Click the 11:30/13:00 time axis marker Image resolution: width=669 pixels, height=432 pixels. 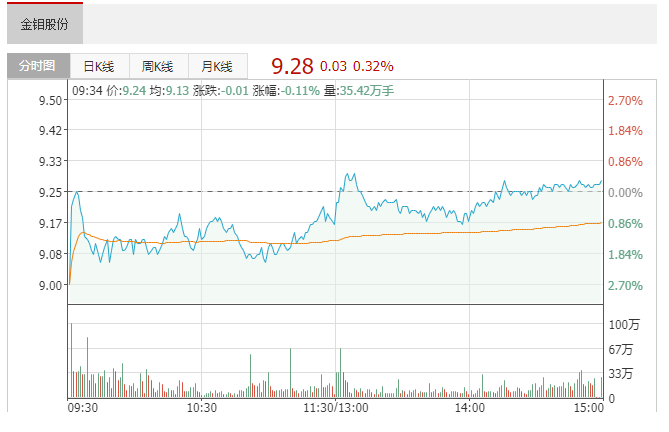pos(336,408)
